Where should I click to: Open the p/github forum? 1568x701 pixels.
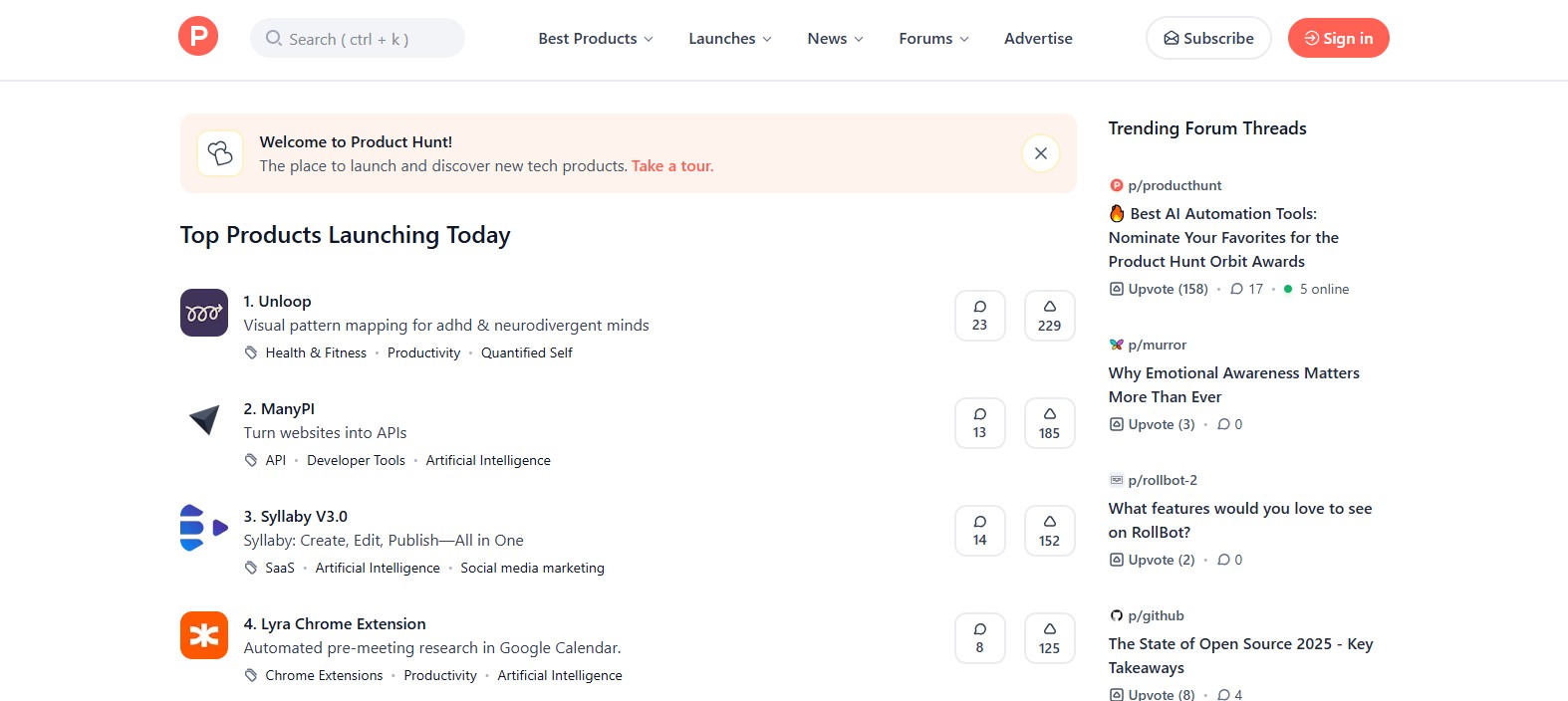click(x=1156, y=615)
